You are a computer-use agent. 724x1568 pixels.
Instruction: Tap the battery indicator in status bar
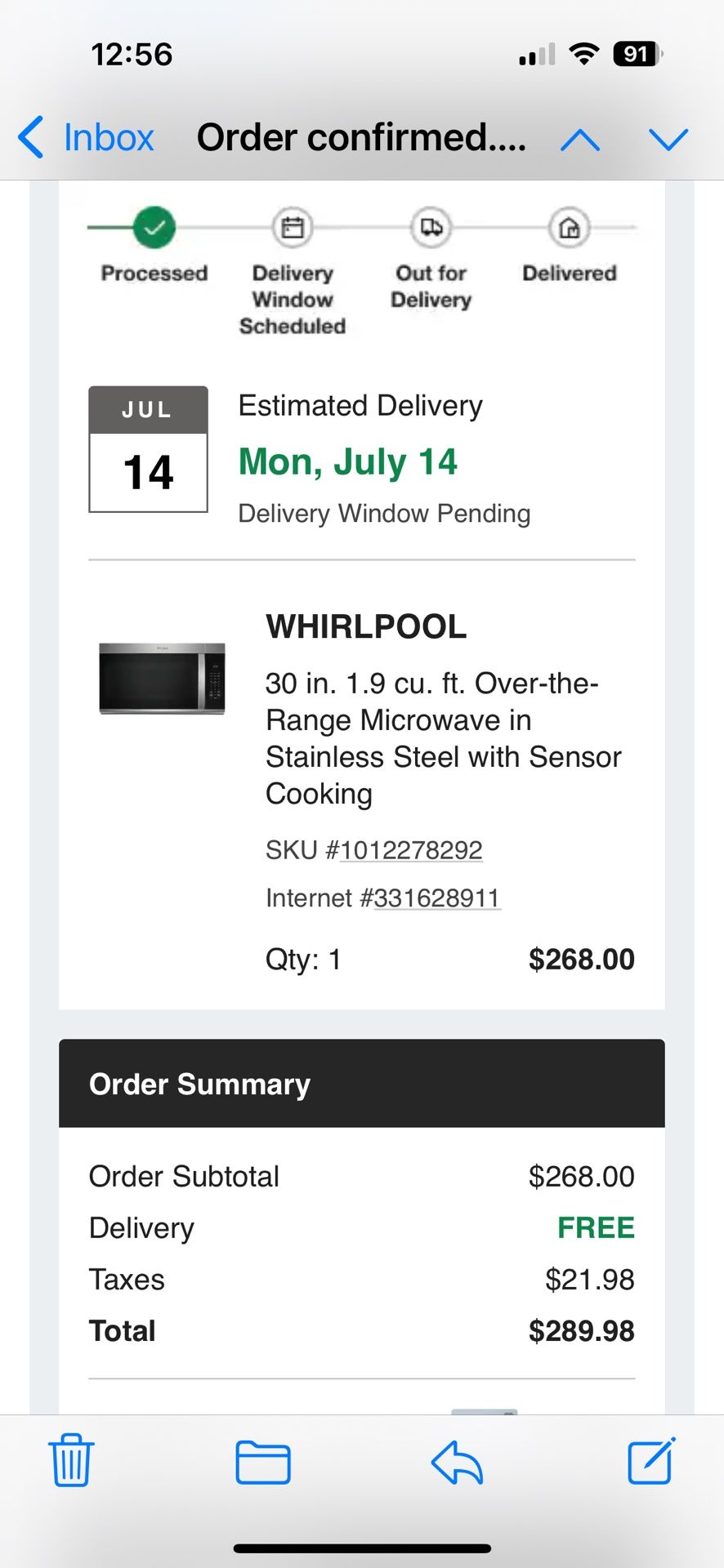click(637, 55)
